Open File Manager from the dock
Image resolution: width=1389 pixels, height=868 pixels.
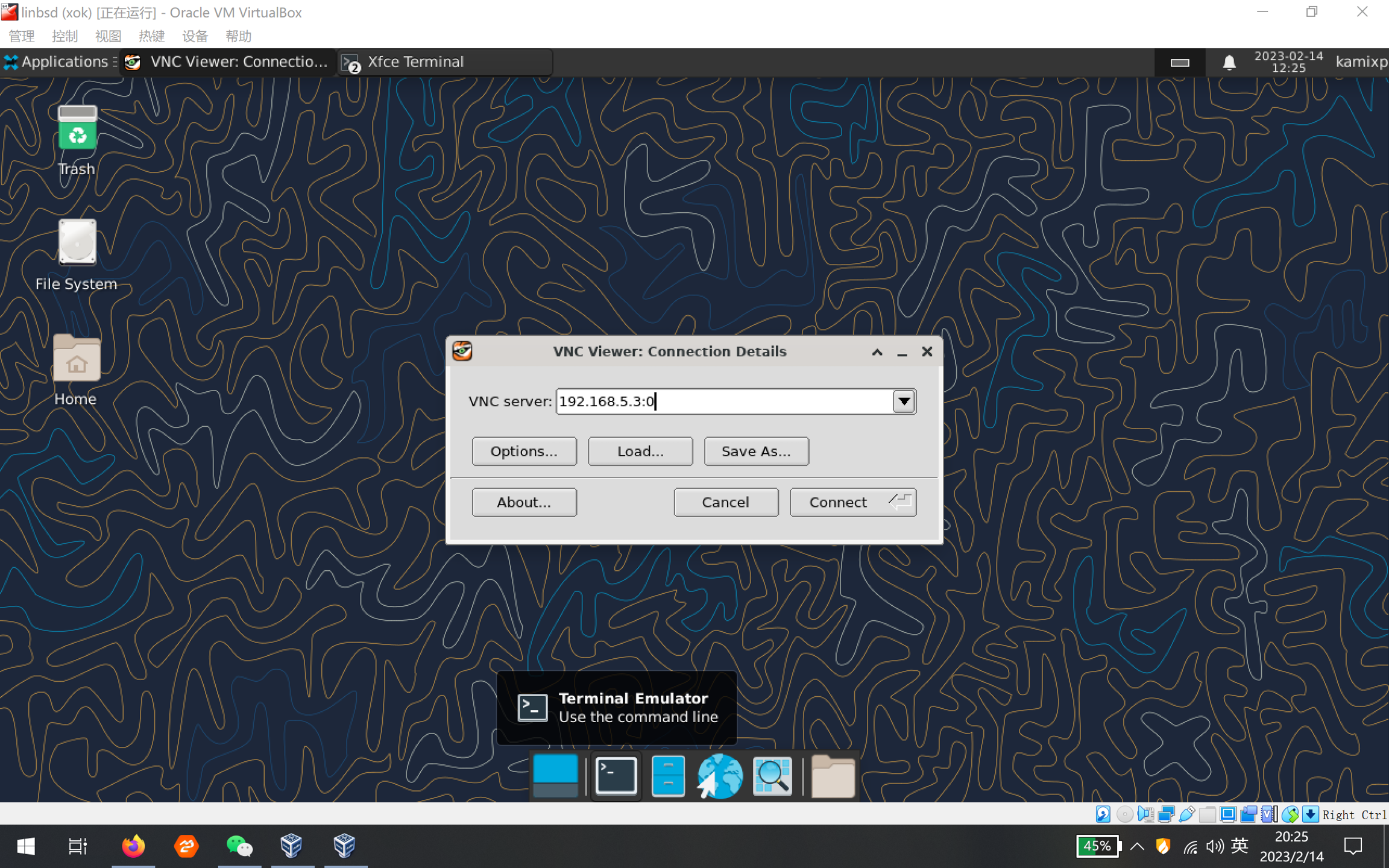coord(668,776)
